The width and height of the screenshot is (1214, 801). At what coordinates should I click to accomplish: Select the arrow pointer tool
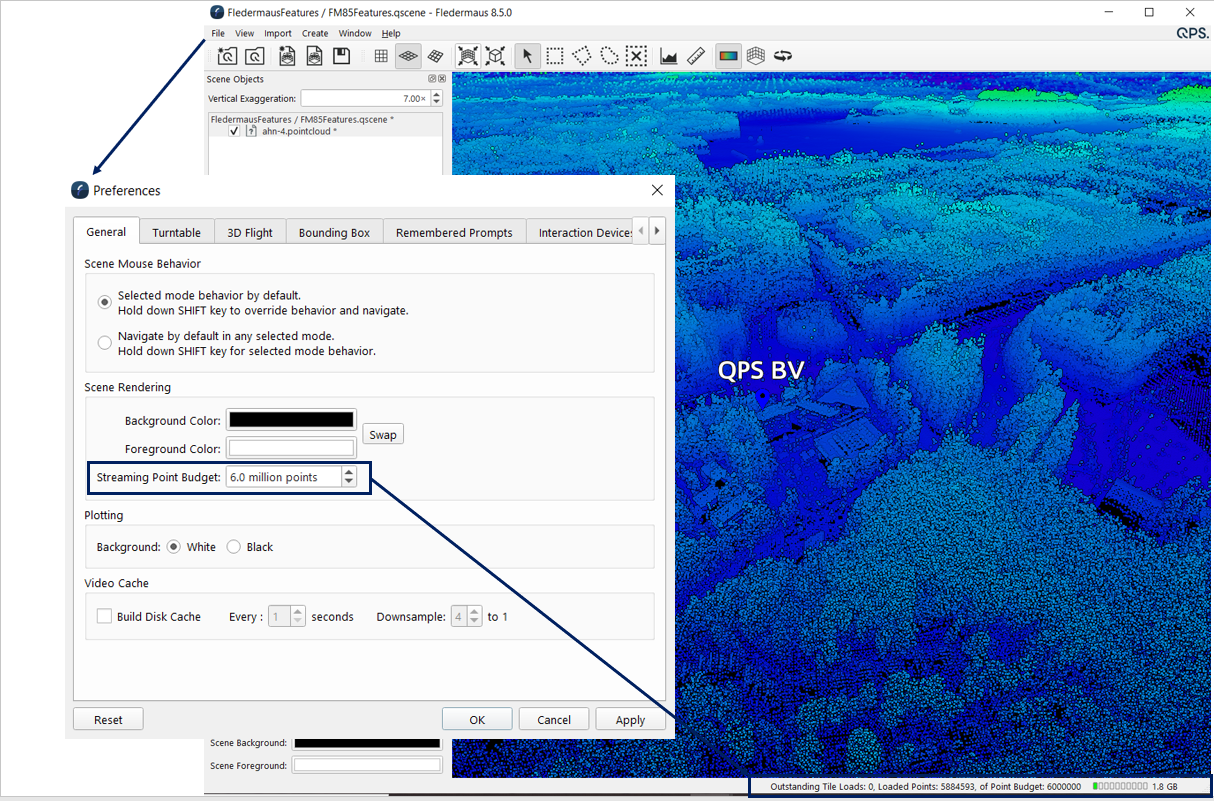[527, 56]
